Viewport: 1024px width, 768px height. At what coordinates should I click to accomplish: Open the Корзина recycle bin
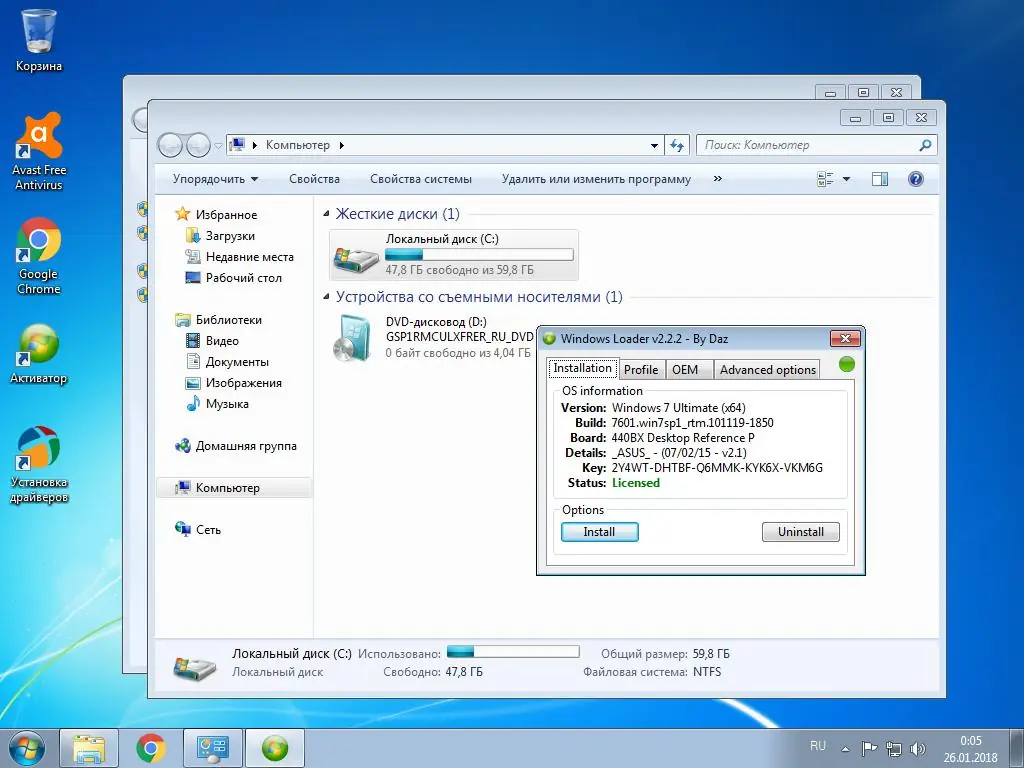38,30
